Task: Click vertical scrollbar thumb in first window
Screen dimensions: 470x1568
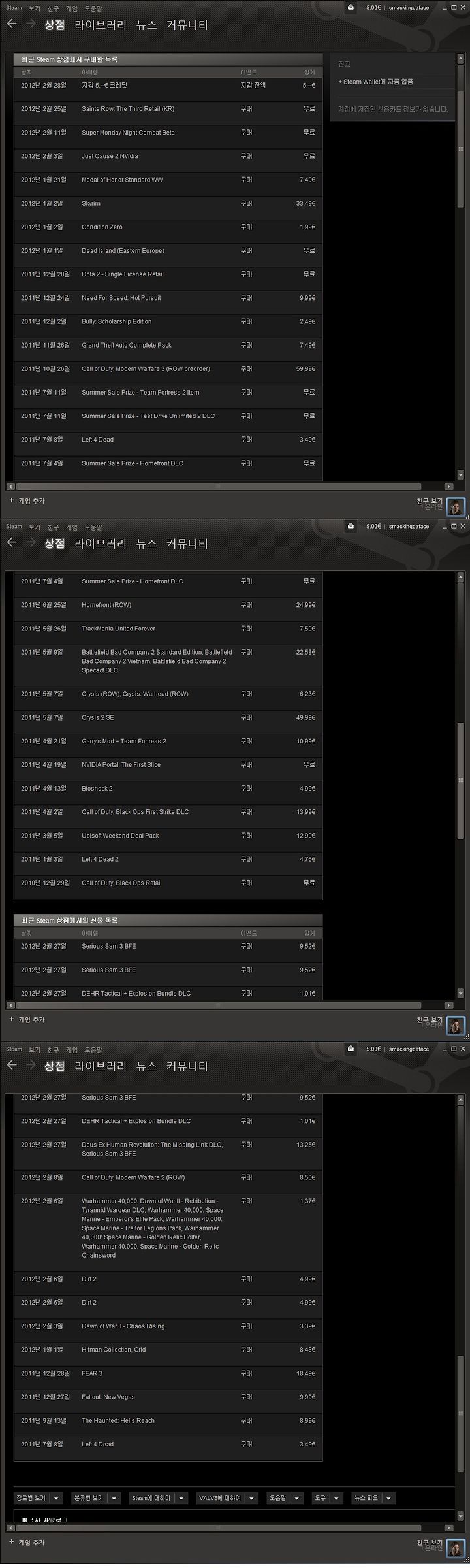Action: coord(460,149)
